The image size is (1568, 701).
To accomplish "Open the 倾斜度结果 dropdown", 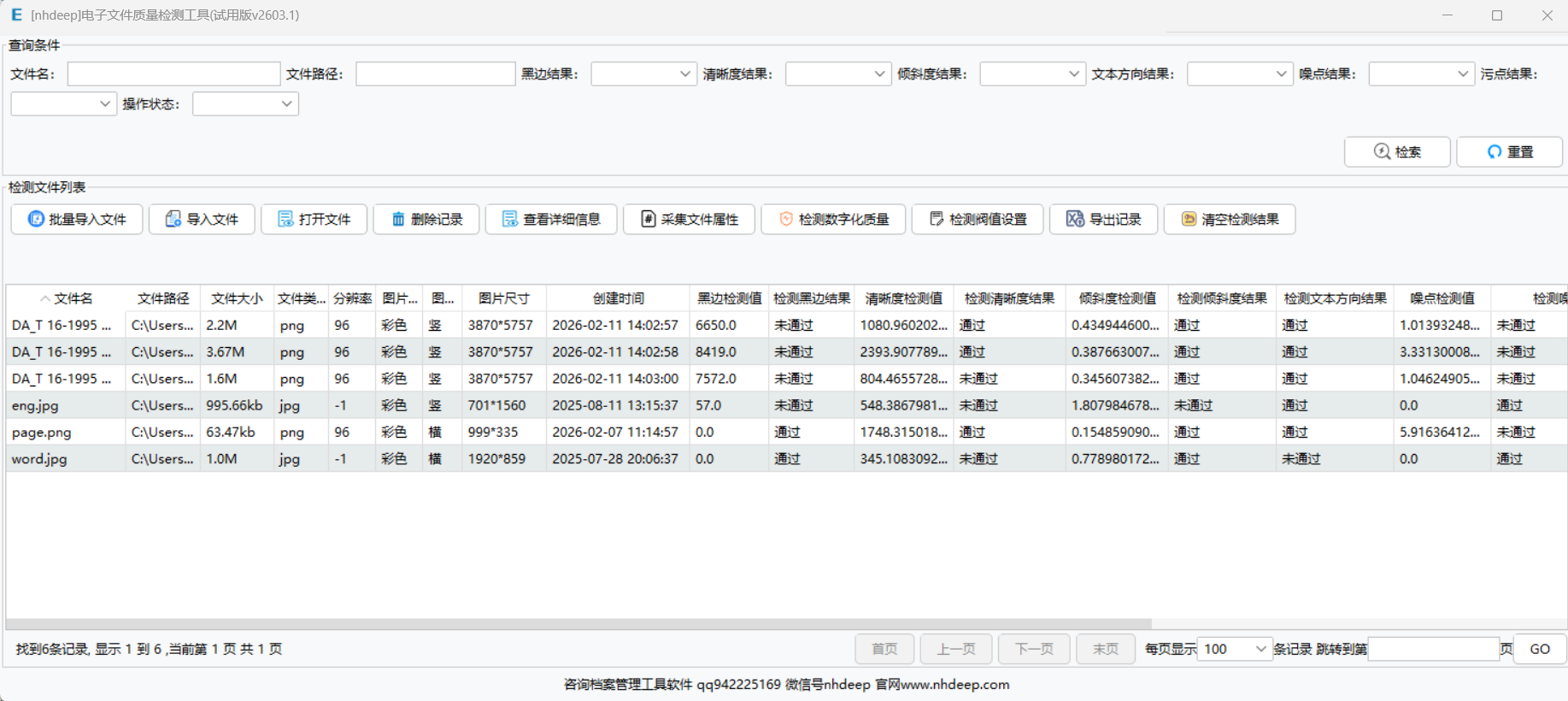I will tap(1032, 74).
